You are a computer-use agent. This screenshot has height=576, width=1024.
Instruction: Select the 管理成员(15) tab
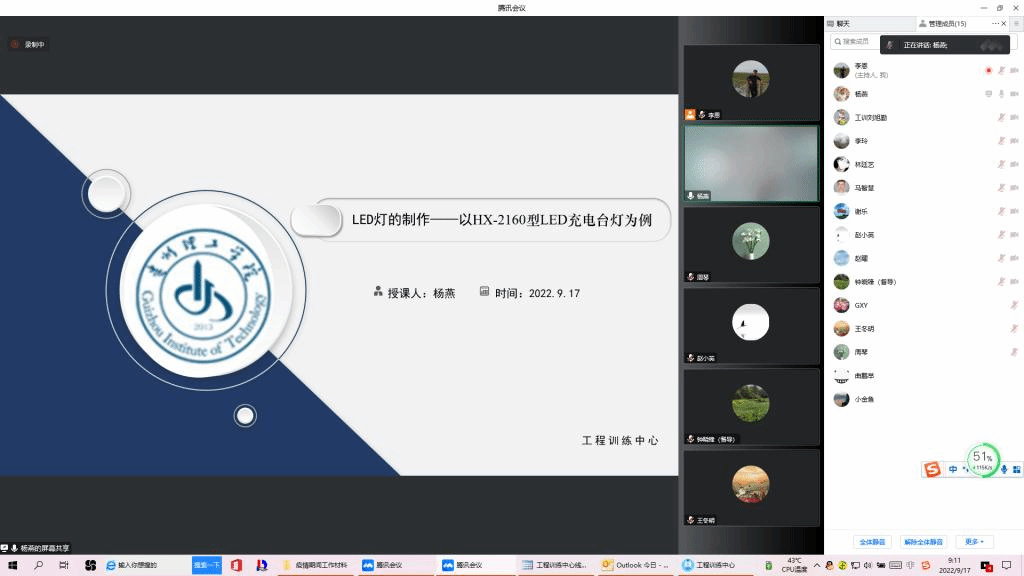[945, 23]
